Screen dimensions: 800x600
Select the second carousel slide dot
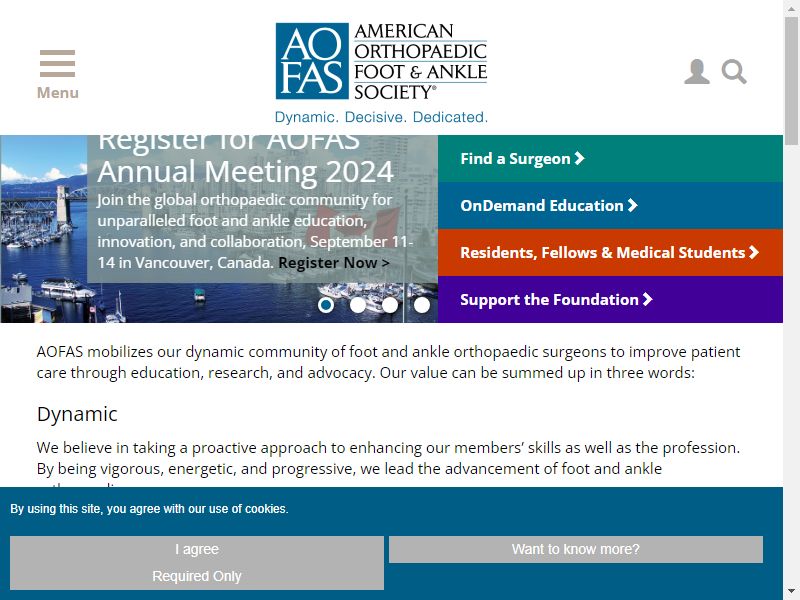[358, 305]
